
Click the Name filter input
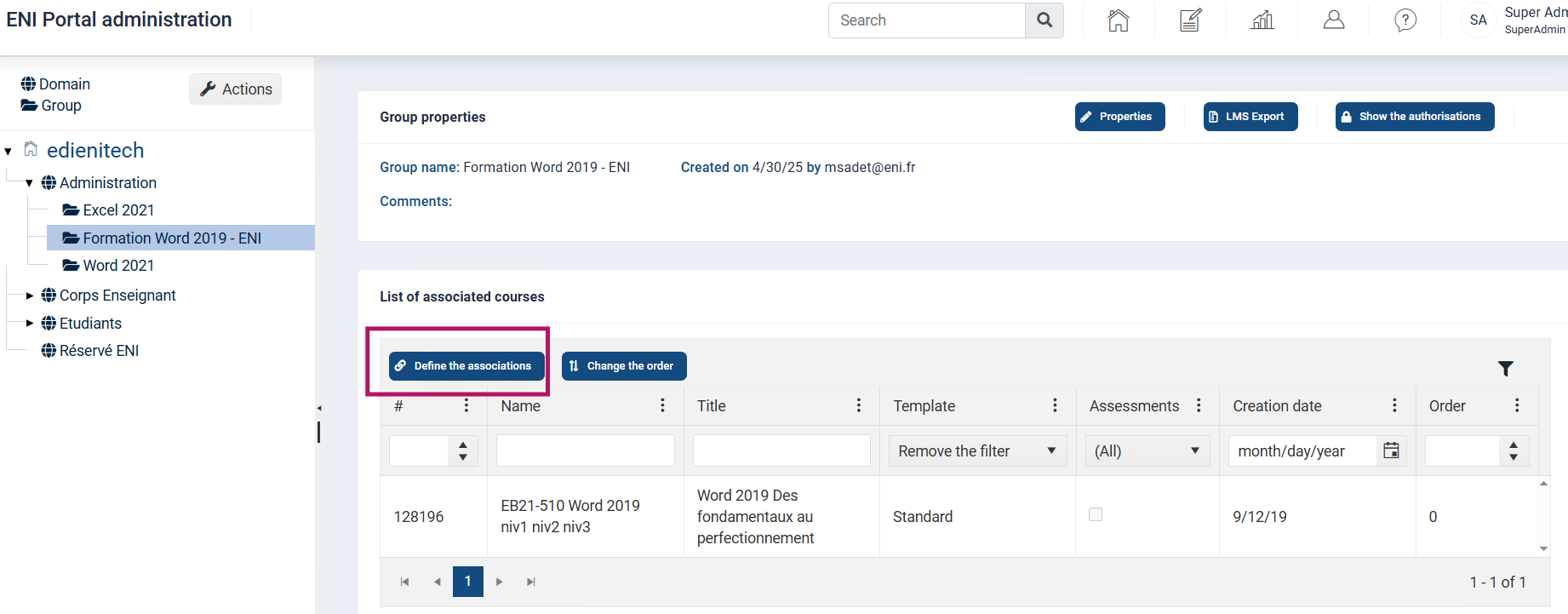point(586,450)
